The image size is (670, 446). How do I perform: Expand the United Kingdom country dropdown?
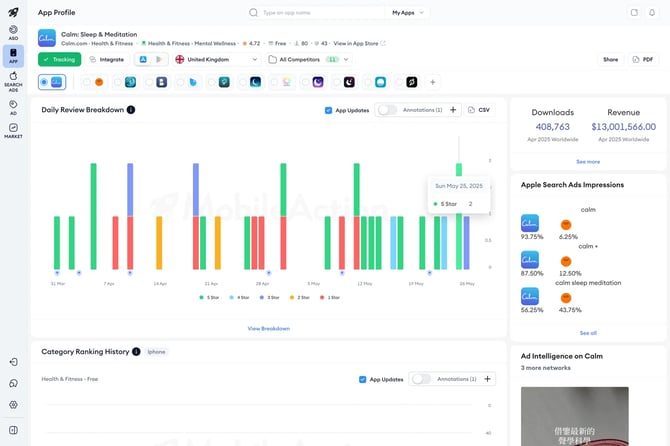point(217,59)
